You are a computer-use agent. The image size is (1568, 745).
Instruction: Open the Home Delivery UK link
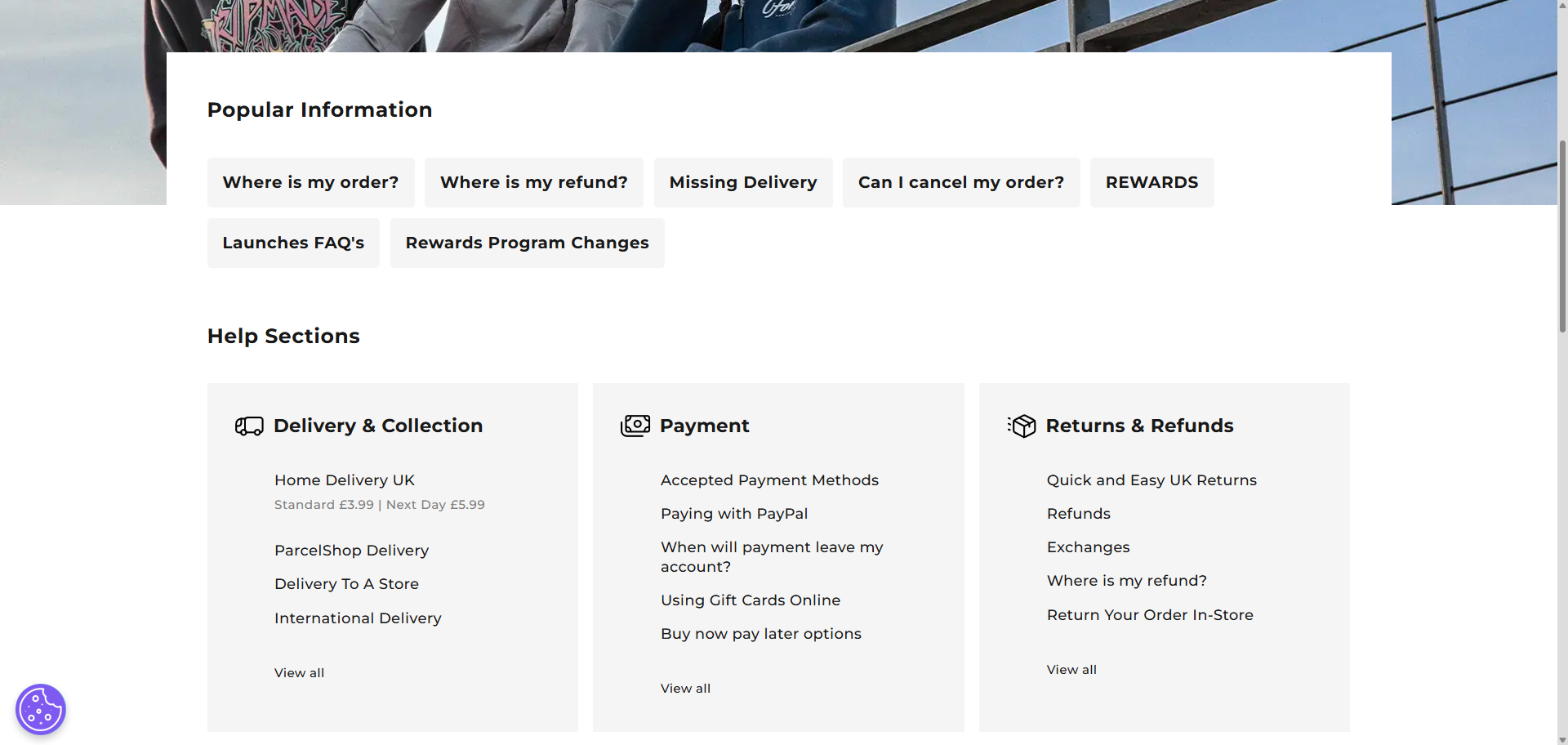pos(344,480)
